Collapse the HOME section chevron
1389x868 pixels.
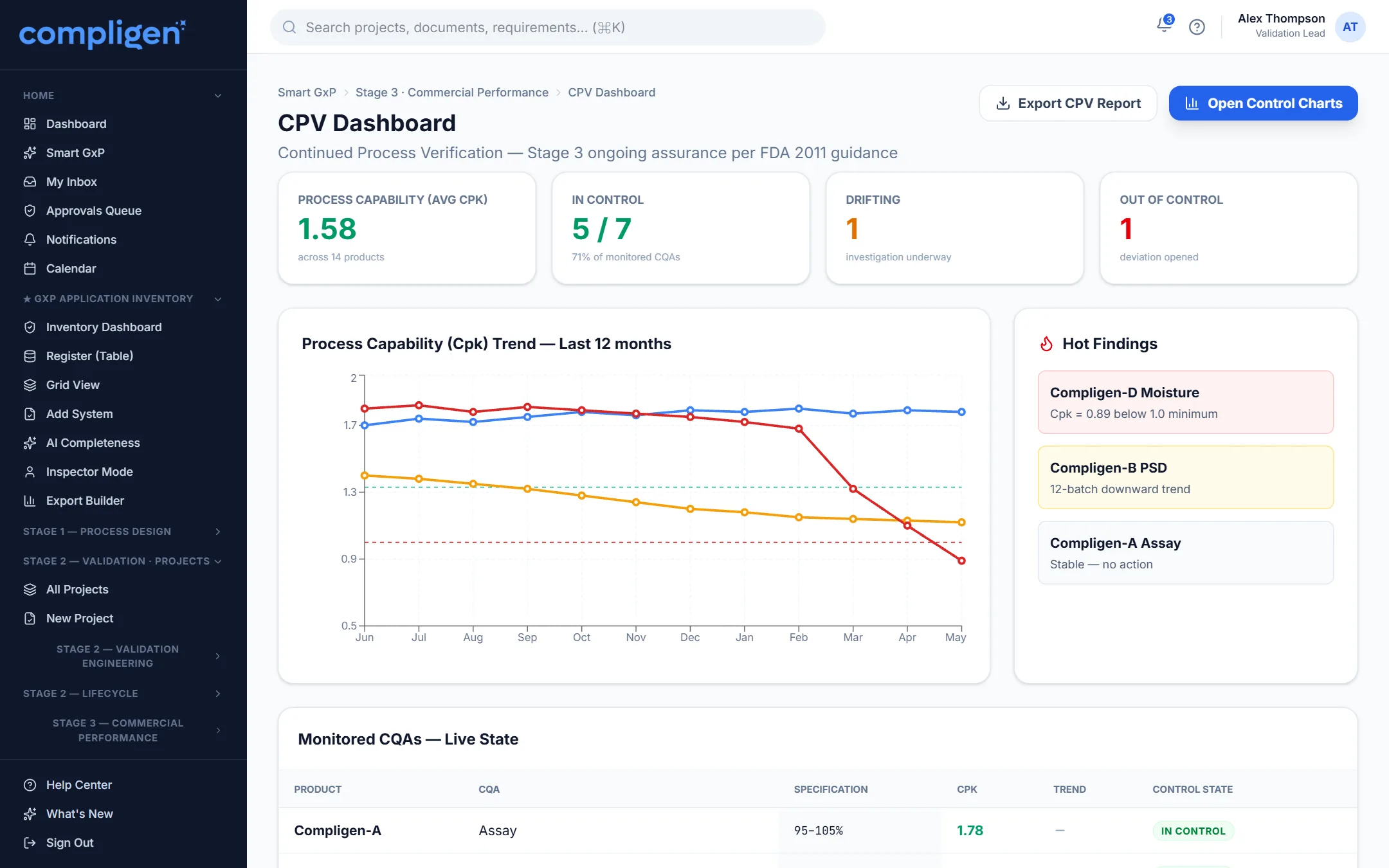[x=218, y=95]
